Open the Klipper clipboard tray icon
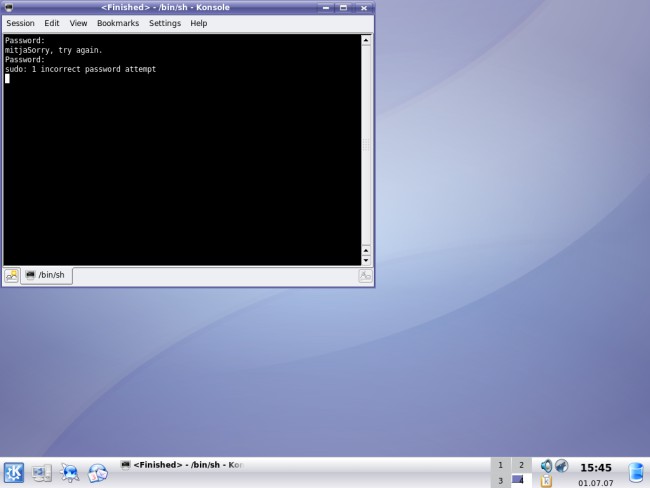Image resolution: width=650 pixels, height=488 pixels. click(x=546, y=481)
